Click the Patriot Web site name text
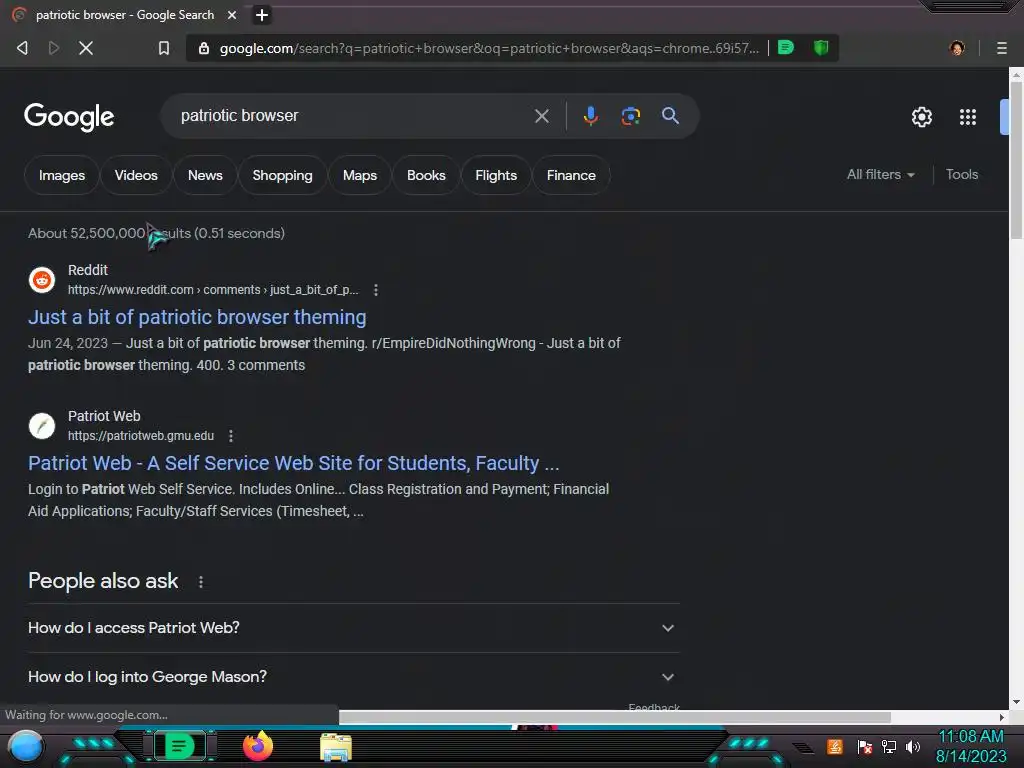This screenshot has width=1024, height=768. 104,416
